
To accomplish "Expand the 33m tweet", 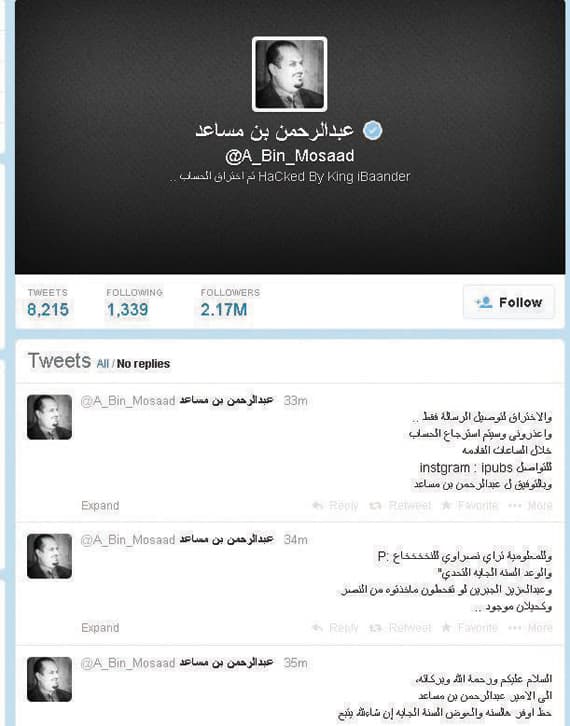I will 100,506.
